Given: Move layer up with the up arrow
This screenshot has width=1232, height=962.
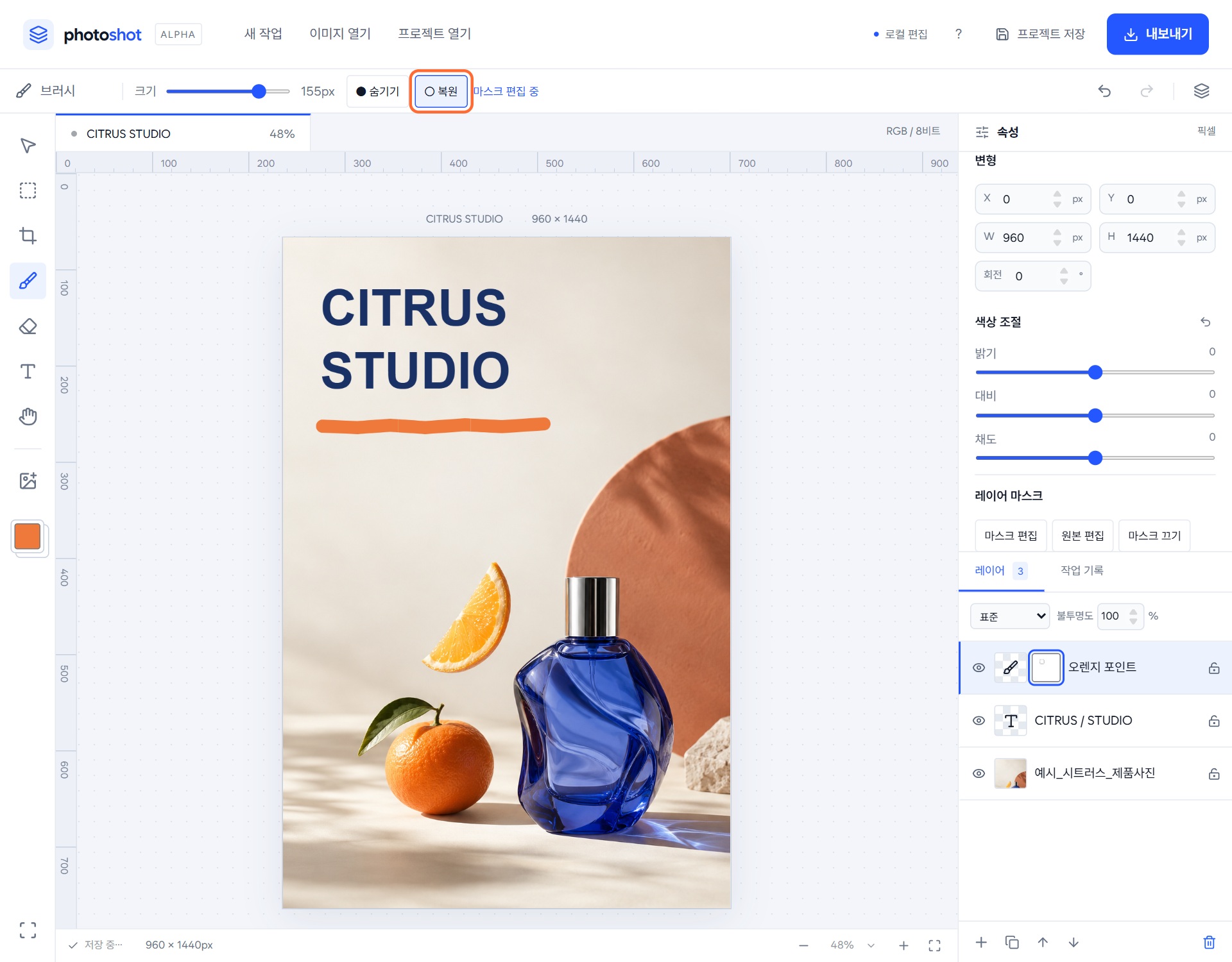Looking at the screenshot, I should (1043, 942).
